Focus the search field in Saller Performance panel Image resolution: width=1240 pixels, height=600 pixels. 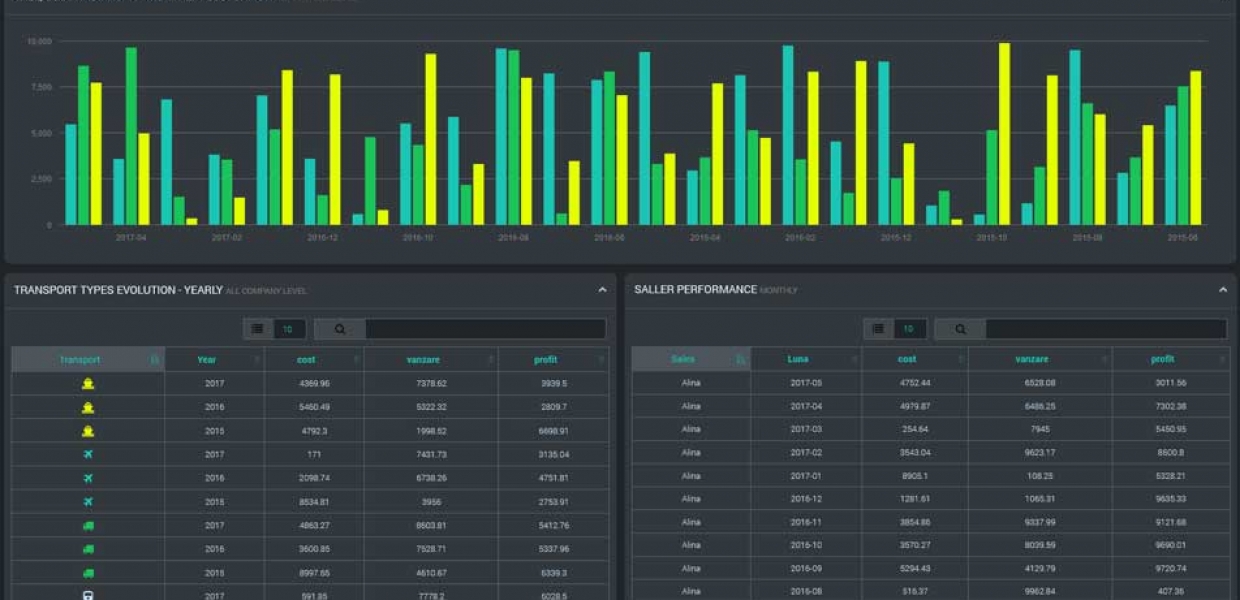[x=1105, y=329]
